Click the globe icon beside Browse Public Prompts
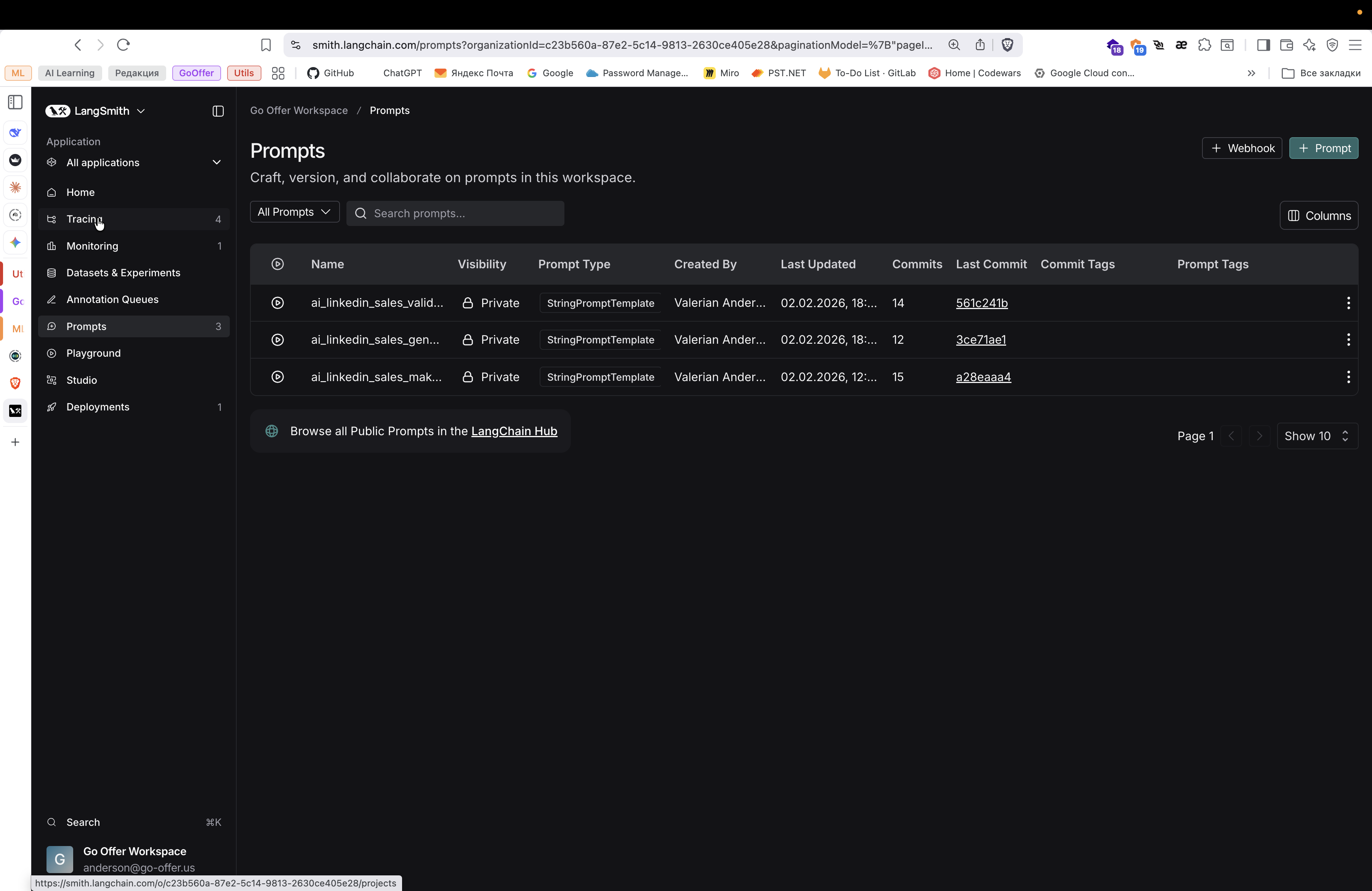The image size is (1372, 891). 271,431
